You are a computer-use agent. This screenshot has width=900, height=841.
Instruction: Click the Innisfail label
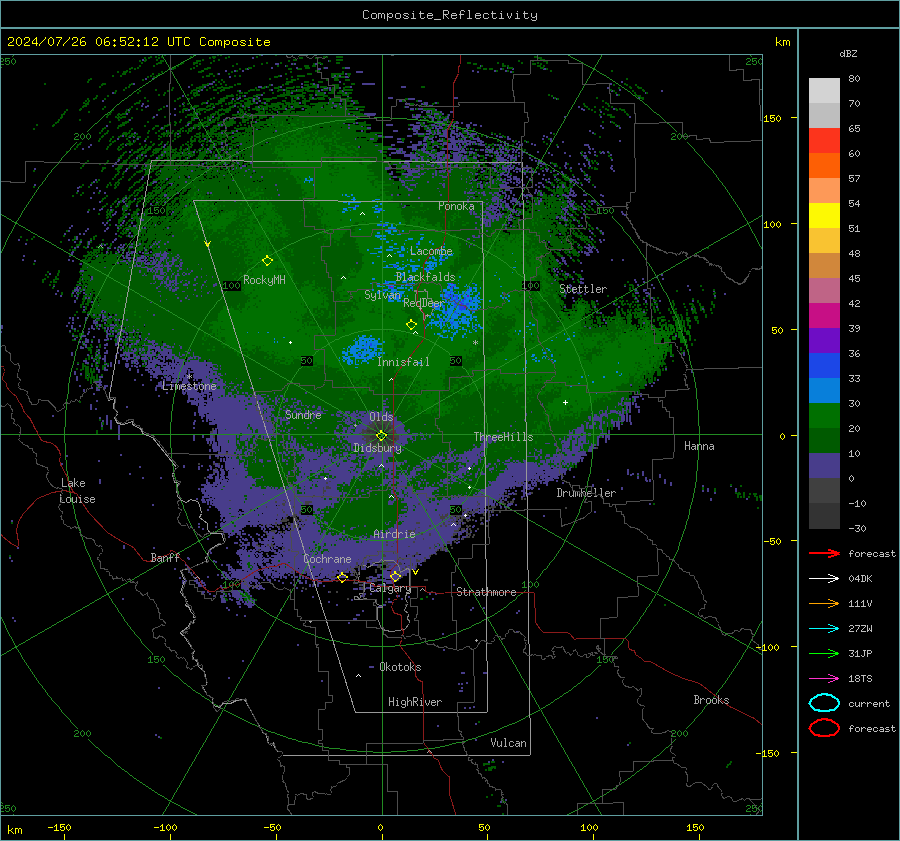[x=403, y=362]
